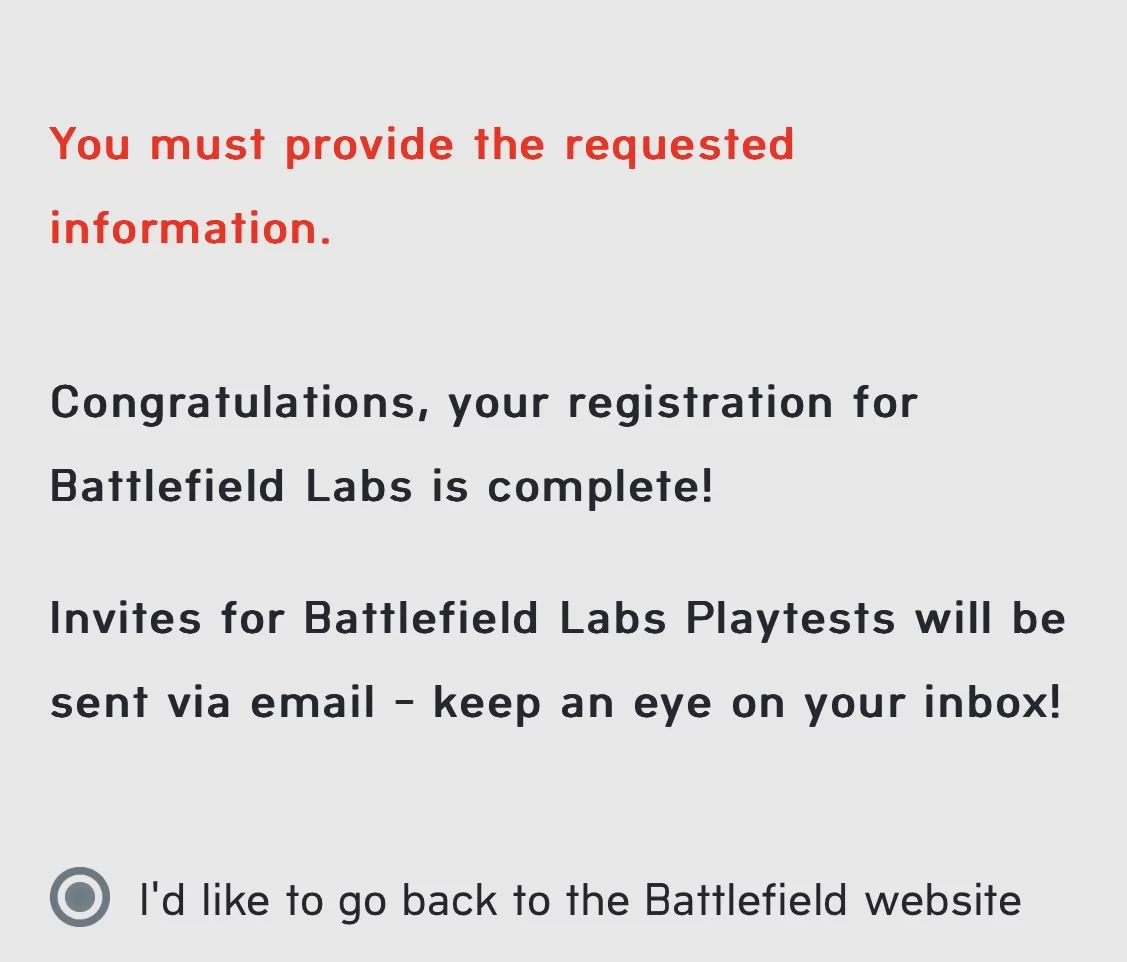This screenshot has height=962, width=1127.
Task: Click the red word "You" in the error
Action: click(90, 145)
